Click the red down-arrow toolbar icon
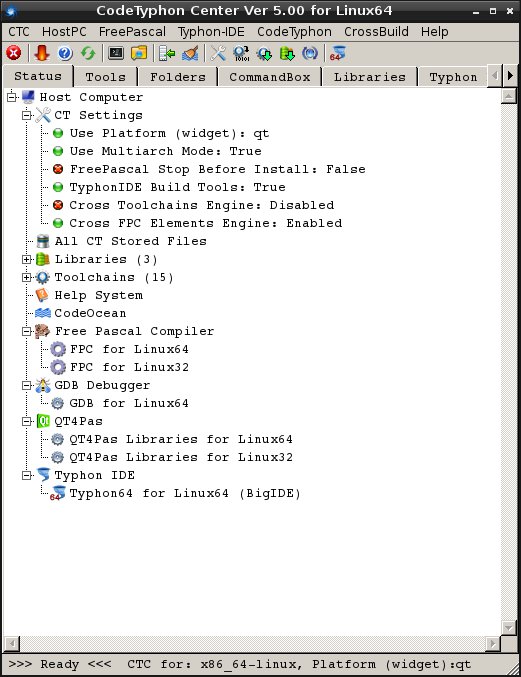This screenshot has width=521, height=677. (42, 54)
